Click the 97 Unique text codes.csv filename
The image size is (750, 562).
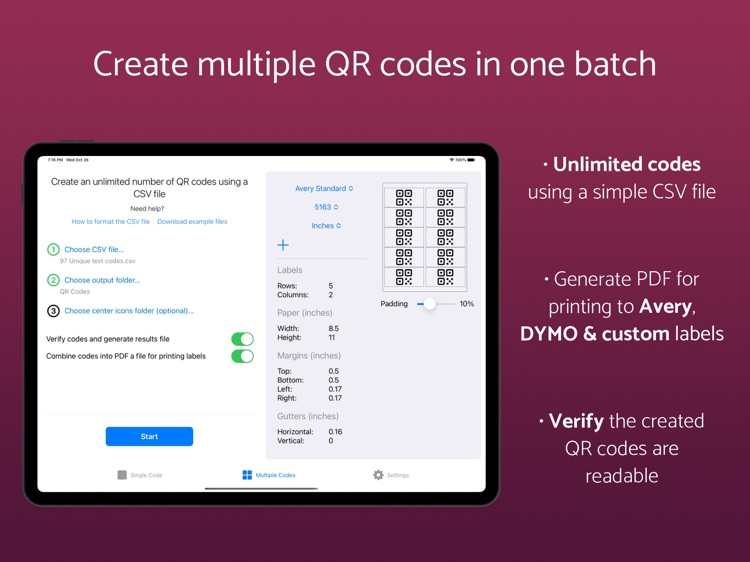(98, 261)
